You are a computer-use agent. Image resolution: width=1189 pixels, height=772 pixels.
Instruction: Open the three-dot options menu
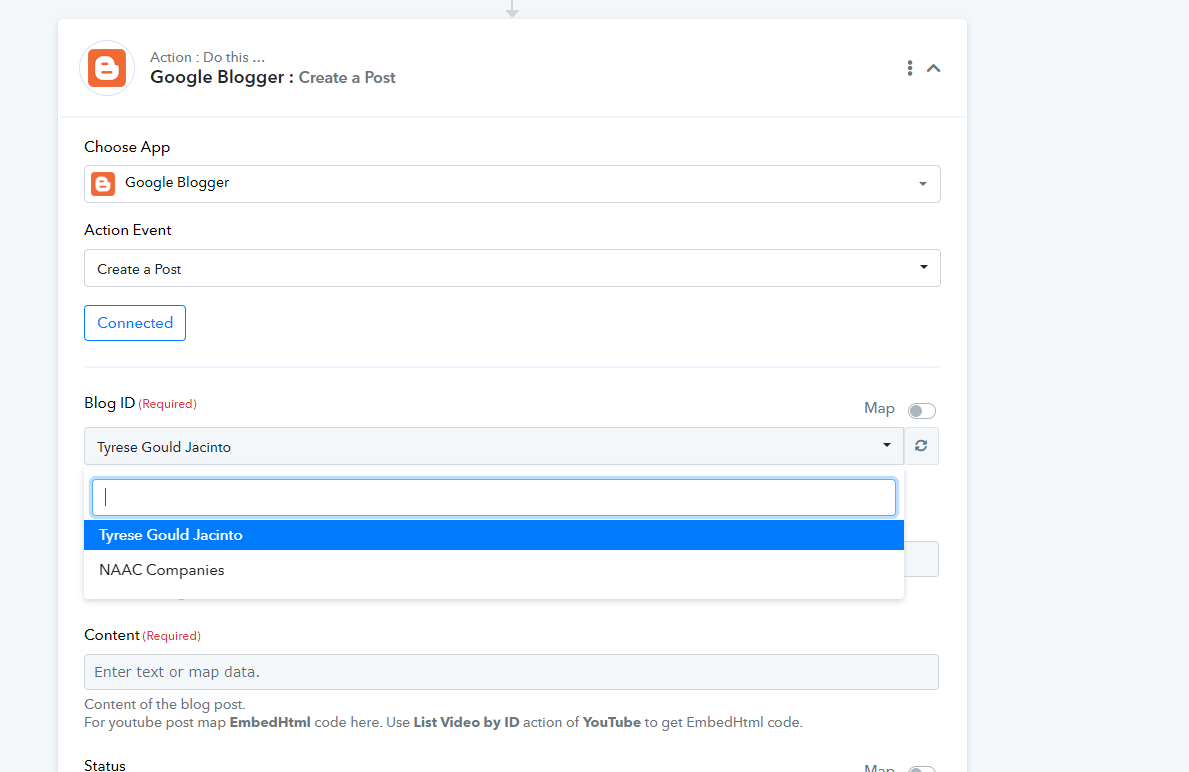coord(909,68)
